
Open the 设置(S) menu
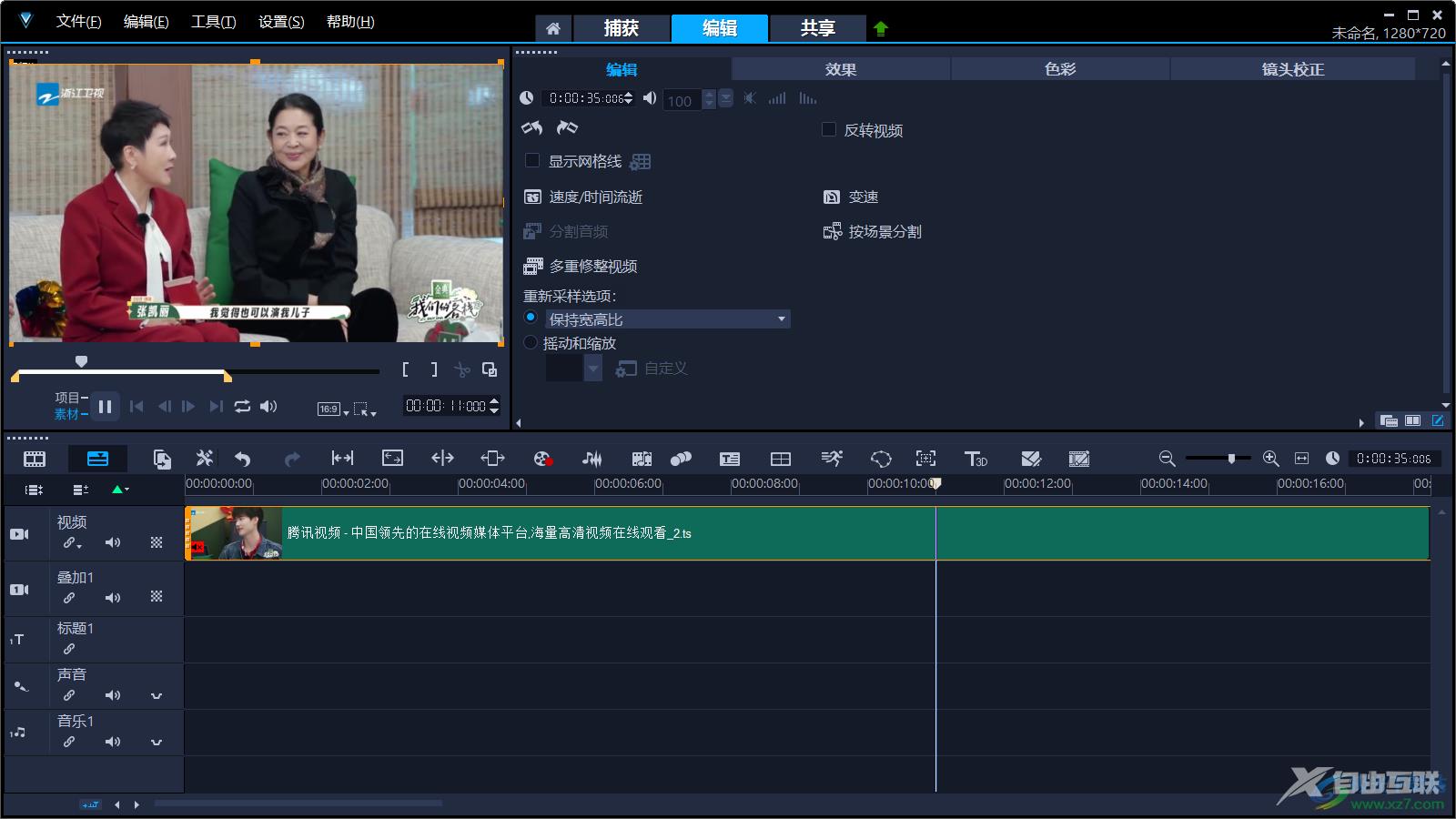pyautogui.click(x=281, y=22)
